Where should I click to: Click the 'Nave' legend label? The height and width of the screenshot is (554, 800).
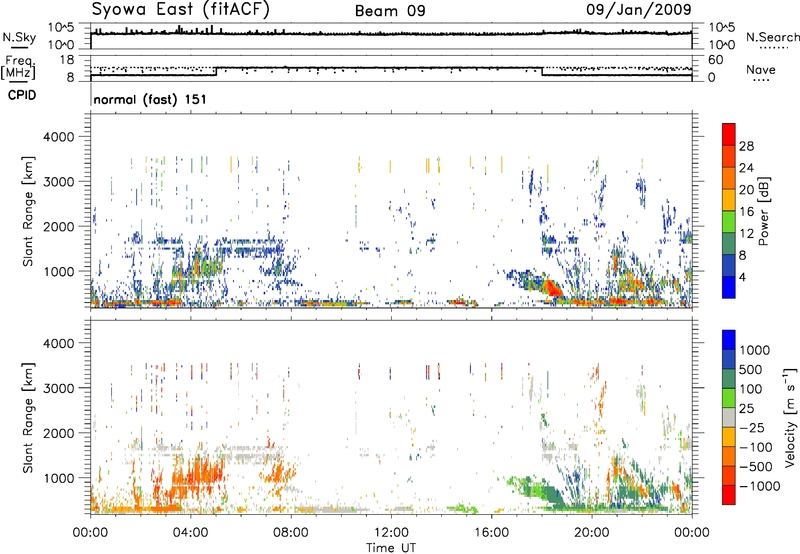(x=761, y=69)
